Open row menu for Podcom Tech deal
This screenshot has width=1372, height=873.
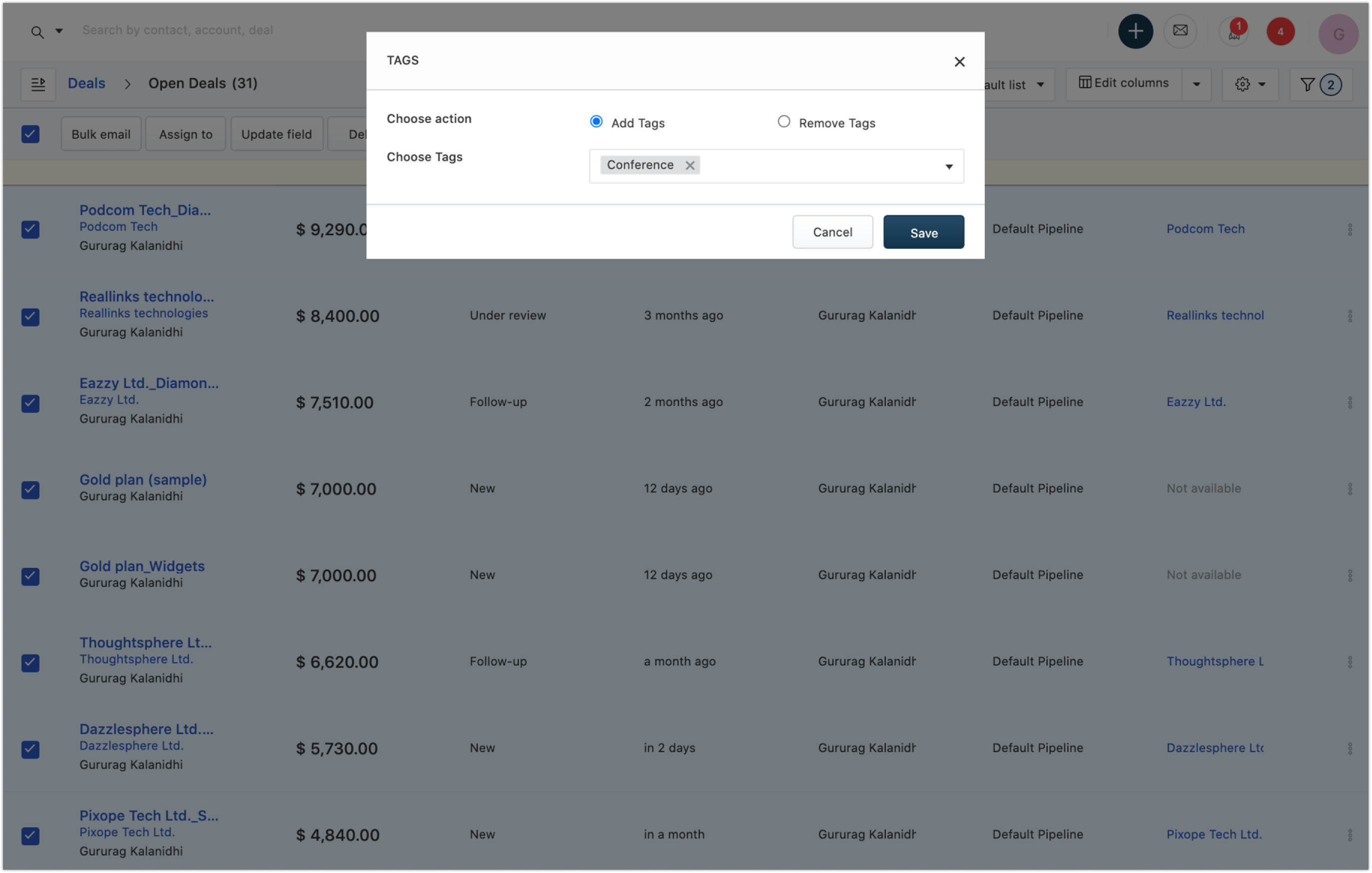[1350, 230]
